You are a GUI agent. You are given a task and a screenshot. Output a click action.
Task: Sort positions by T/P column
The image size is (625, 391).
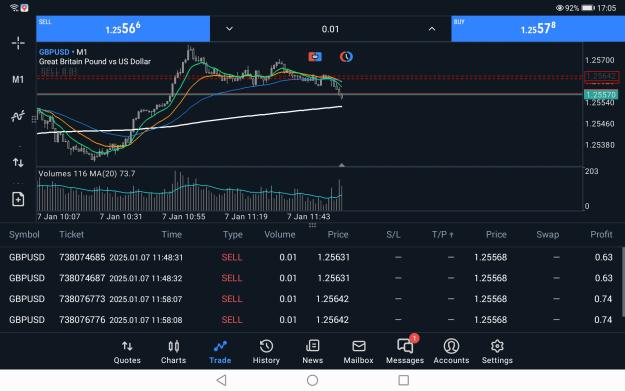(x=442, y=234)
